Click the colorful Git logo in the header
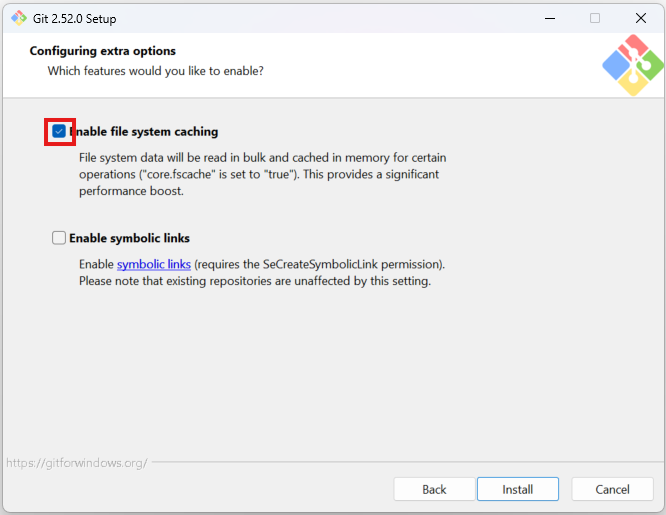 pos(632,65)
